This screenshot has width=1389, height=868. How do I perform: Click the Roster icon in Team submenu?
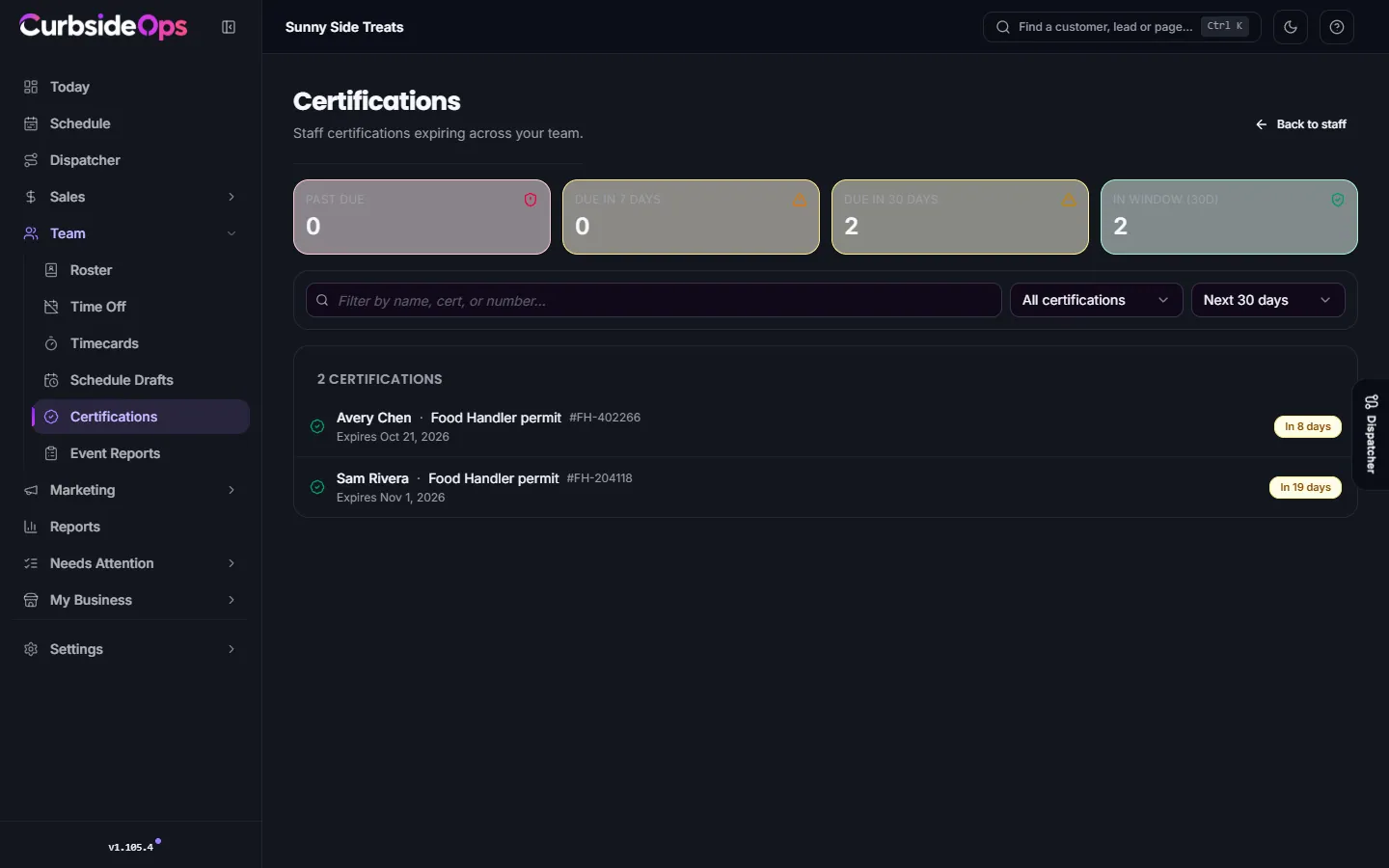click(51, 270)
